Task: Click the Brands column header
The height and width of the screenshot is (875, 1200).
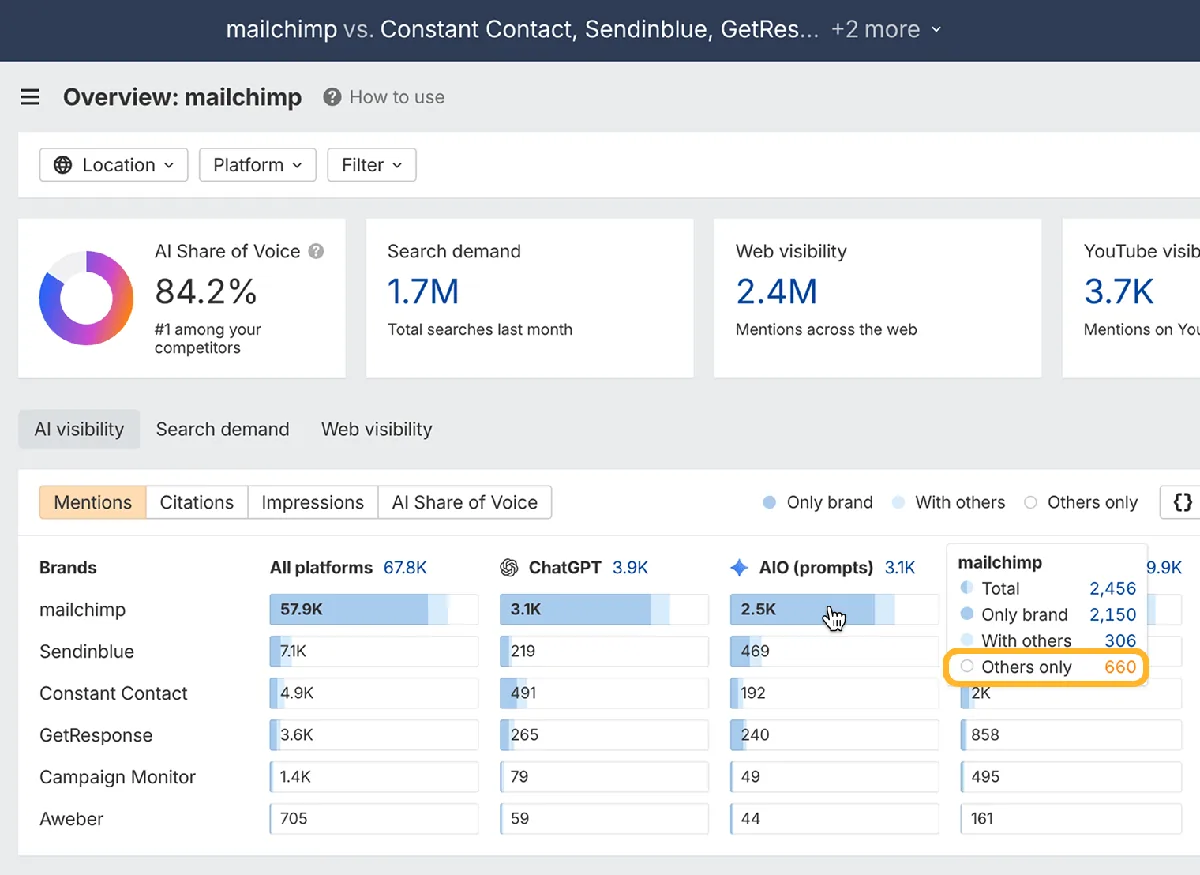Action: click(68, 568)
